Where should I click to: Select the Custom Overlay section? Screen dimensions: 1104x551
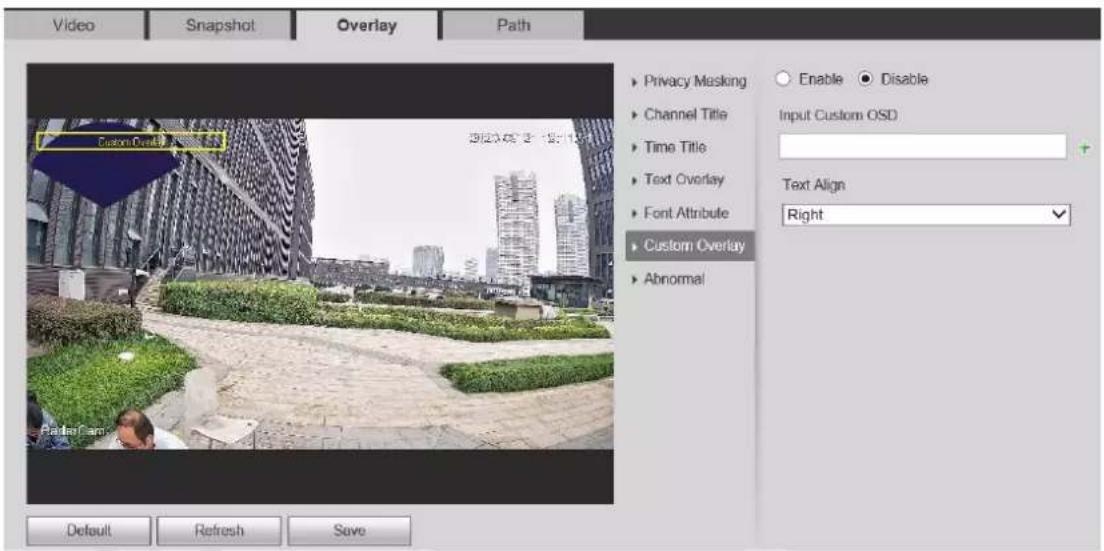[690, 246]
